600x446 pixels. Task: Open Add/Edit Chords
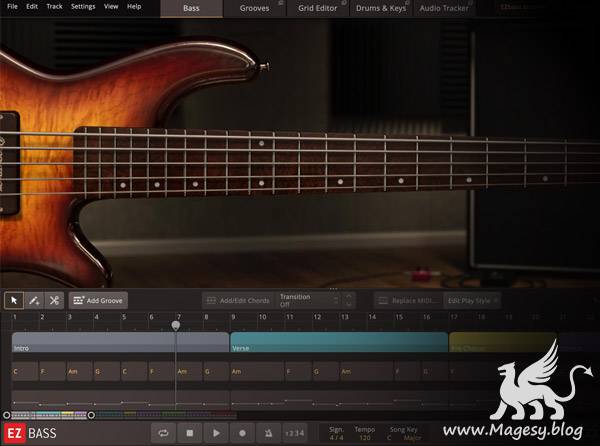pos(238,301)
